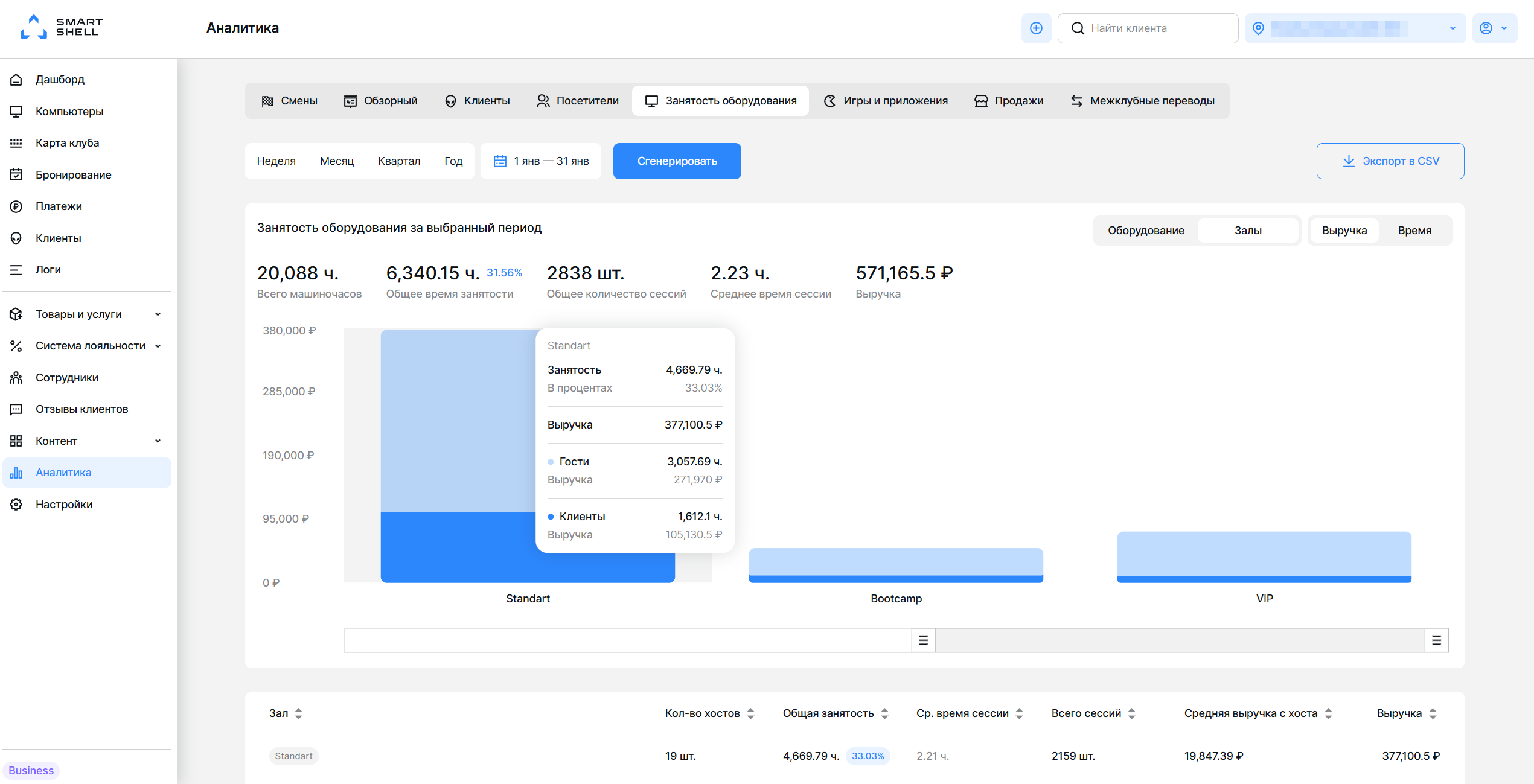Screen dimensions: 1534x784
Task: Select the Выручка metric toggle
Action: [x=1344, y=231]
